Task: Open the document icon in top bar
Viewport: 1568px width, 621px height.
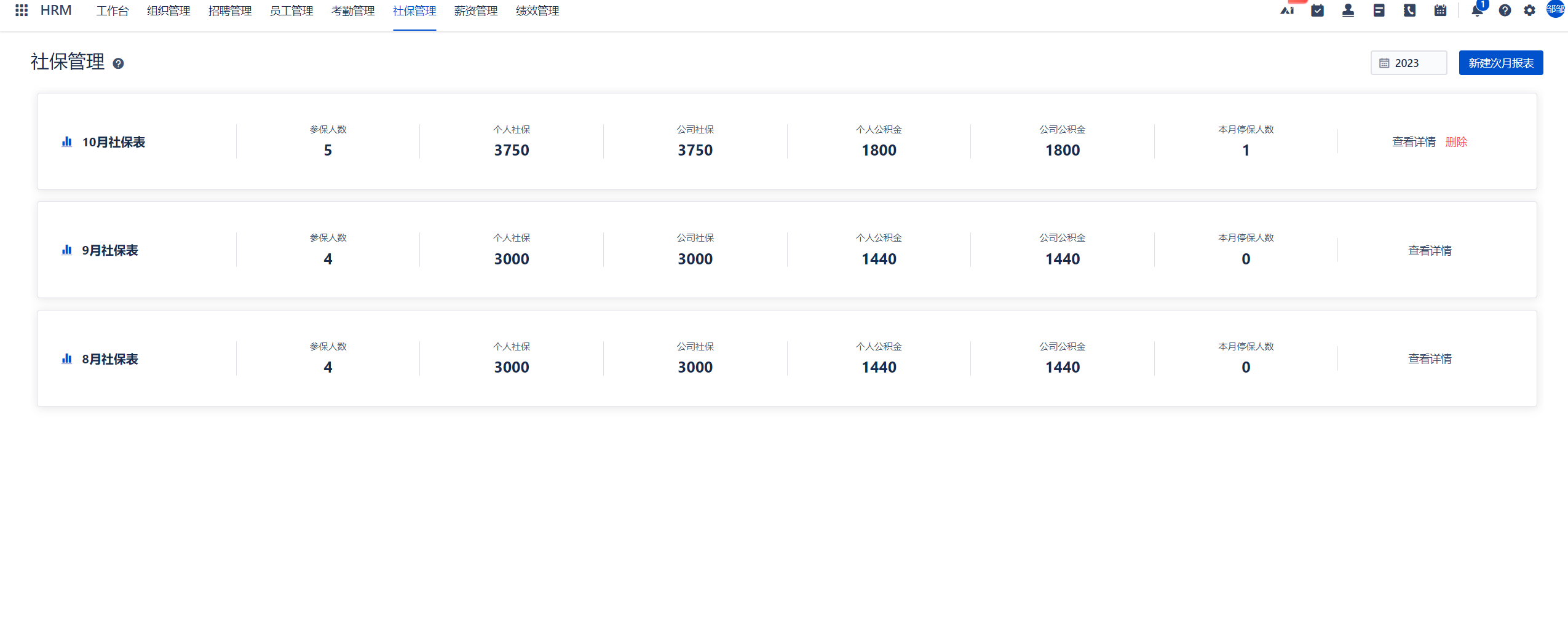Action: point(1379,10)
